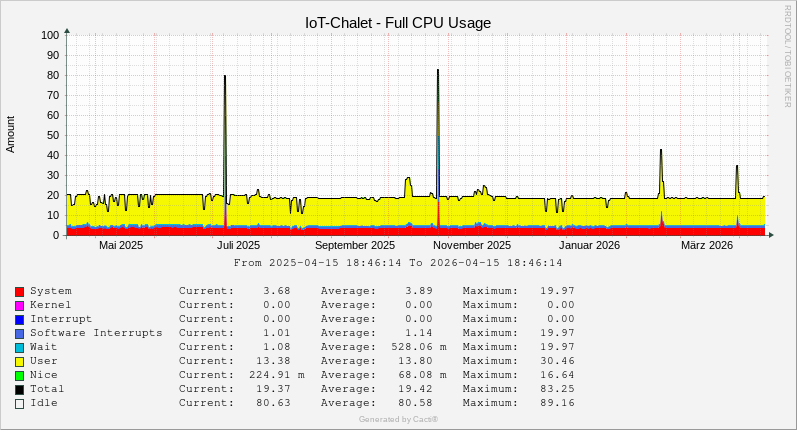Click the black Total legend swatch

(19, 389)
